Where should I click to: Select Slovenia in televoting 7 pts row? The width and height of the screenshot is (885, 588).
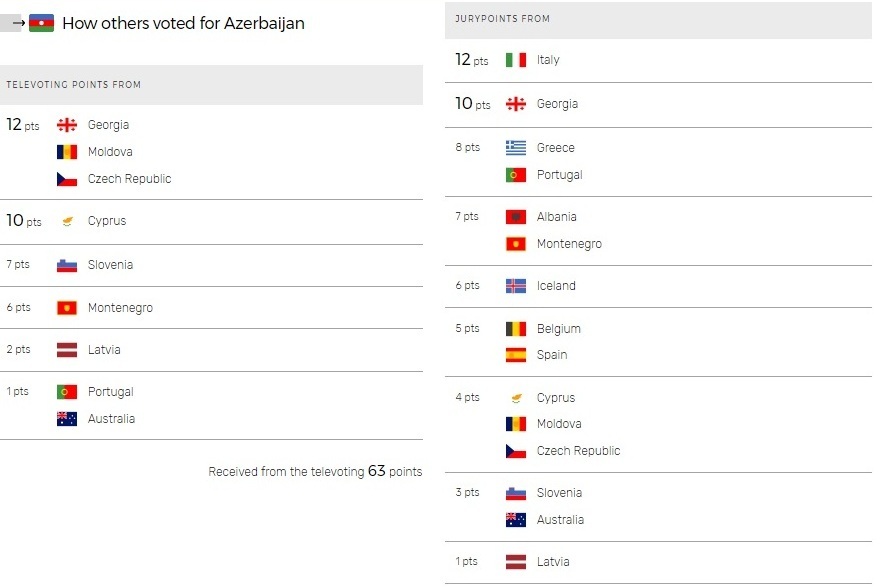click(110, 265)
